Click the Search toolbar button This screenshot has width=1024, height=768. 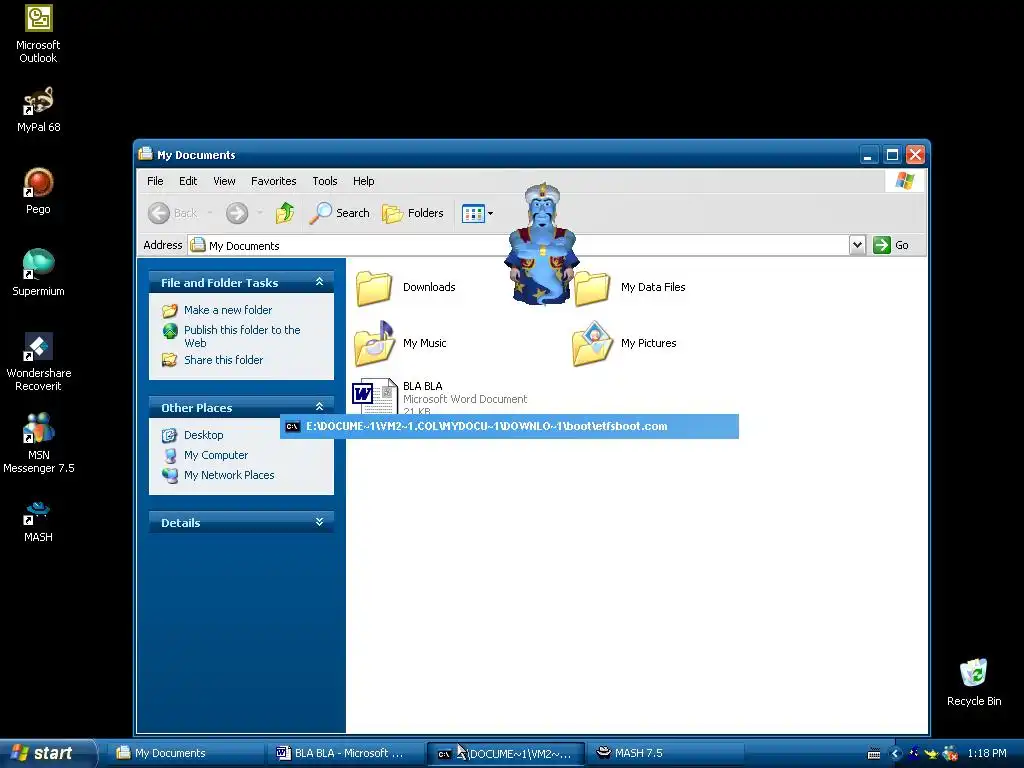pyautogui.click(x=340, y=213)
